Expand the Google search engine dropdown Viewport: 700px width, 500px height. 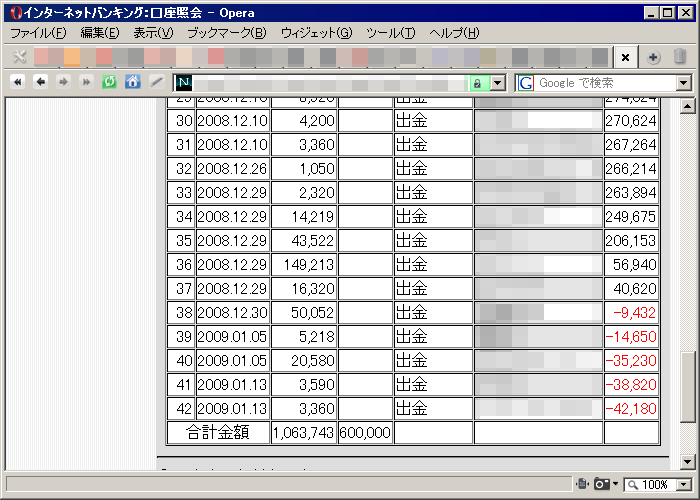pos(684,83)
